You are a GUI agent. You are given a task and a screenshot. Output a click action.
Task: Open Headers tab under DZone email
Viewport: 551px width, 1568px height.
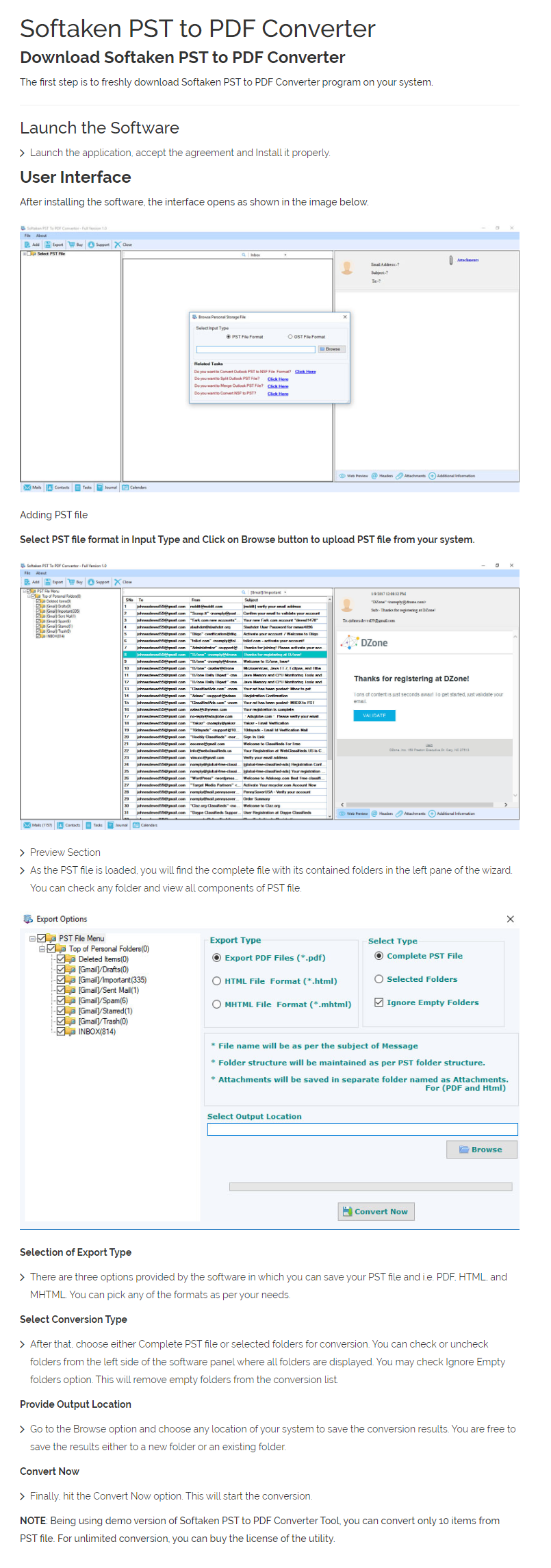pyautogui.click(x=383, y=813)
